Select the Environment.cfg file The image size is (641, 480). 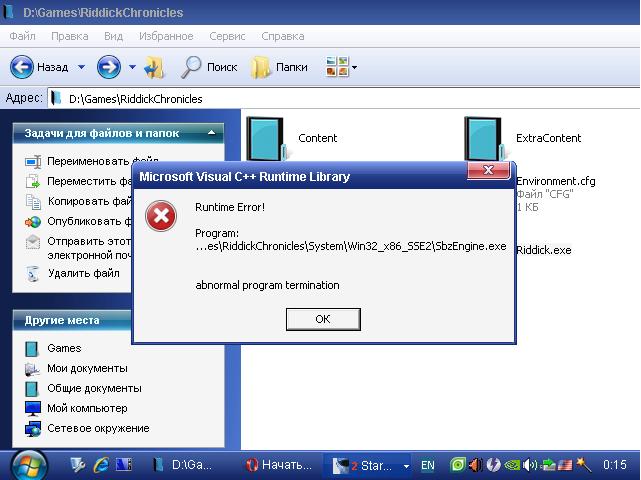tap(556, 193)
